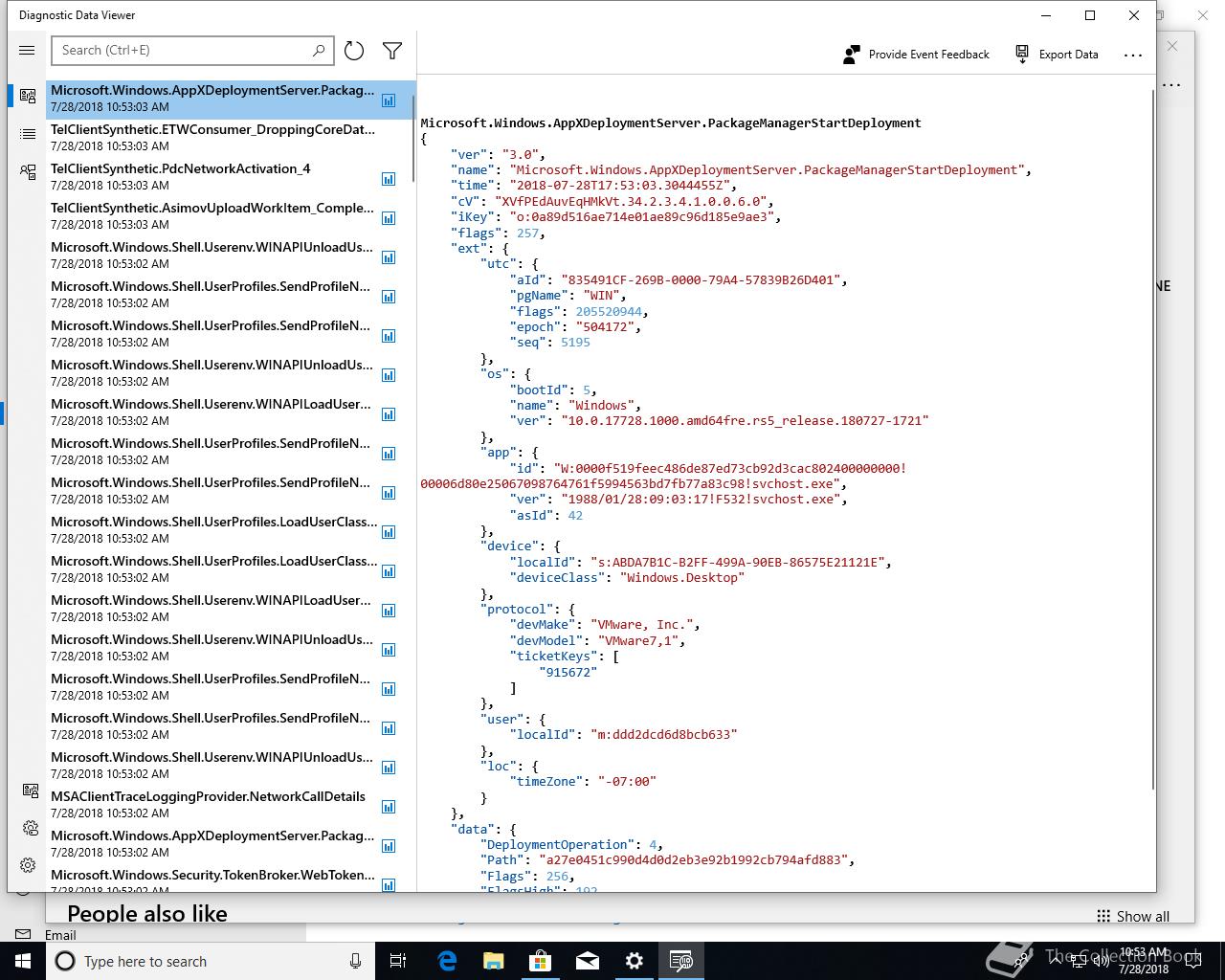Launch Microsoft Edge from taskbar
This screenshot has height=980, width=1225.
click(x=447, y=961)
